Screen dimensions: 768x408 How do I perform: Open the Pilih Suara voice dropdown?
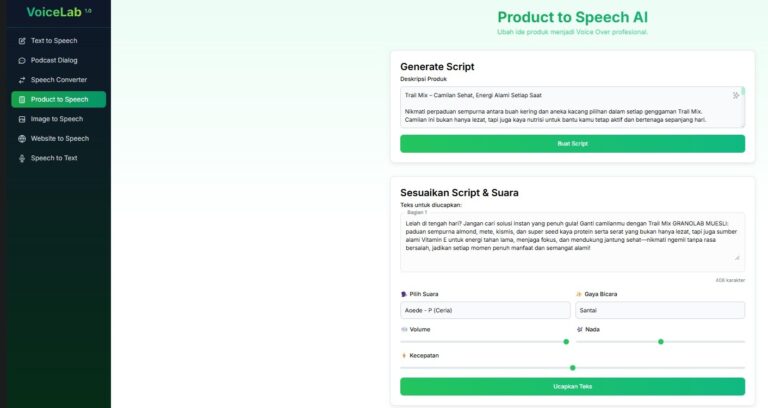coord(485,310)
